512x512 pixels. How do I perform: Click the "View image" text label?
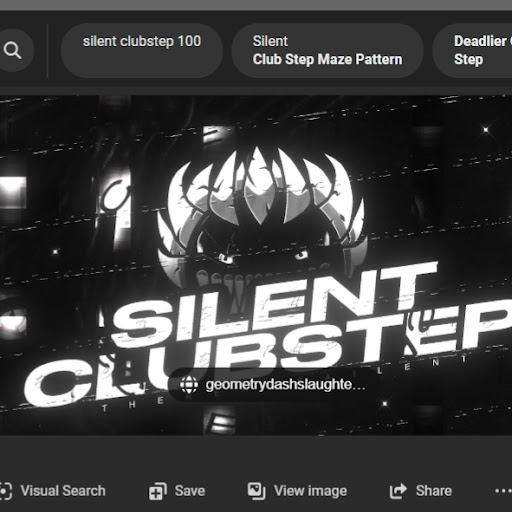coord(310,491)
